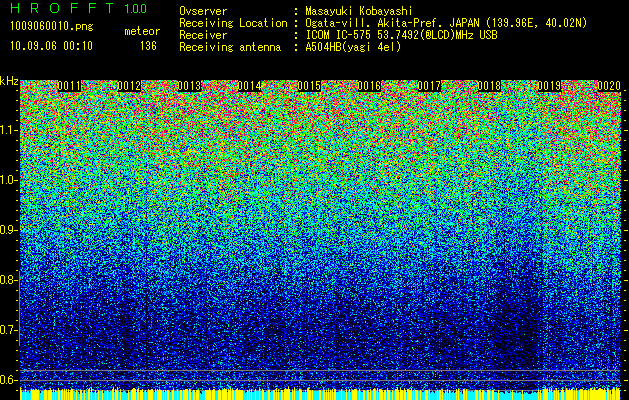Screen dimensions: 629x400
Task: Click the 0011 time marker
Action: (69, 86)
